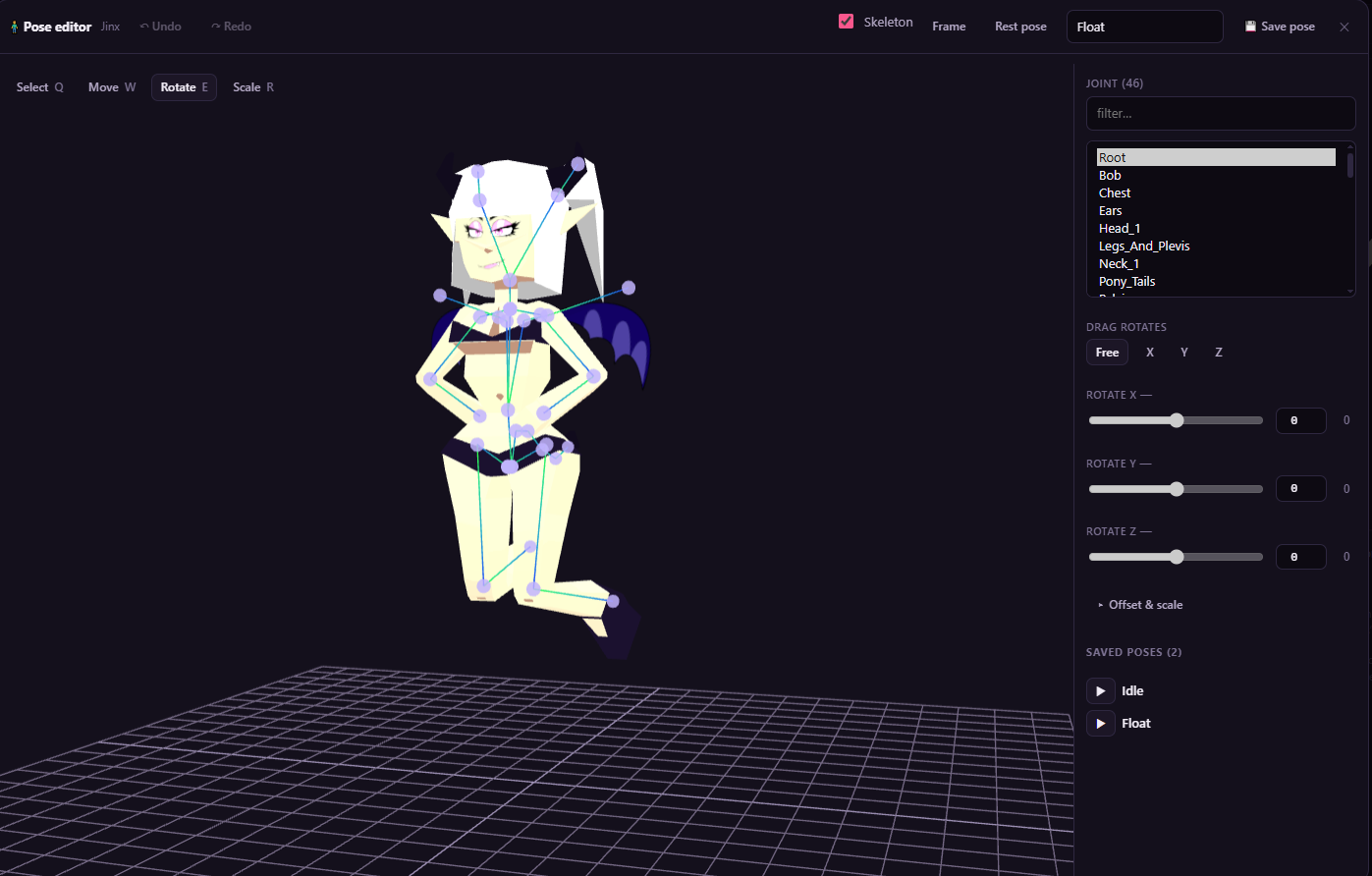Activate the Select Q tool
Screen dimensions: 1372x876
pyautogui.click(x=40, y=87)
